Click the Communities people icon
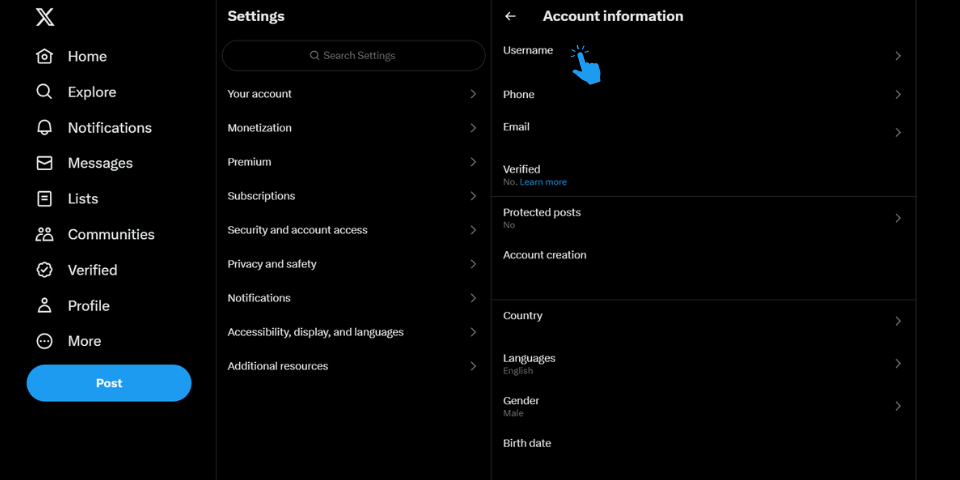 pos(44,234)
